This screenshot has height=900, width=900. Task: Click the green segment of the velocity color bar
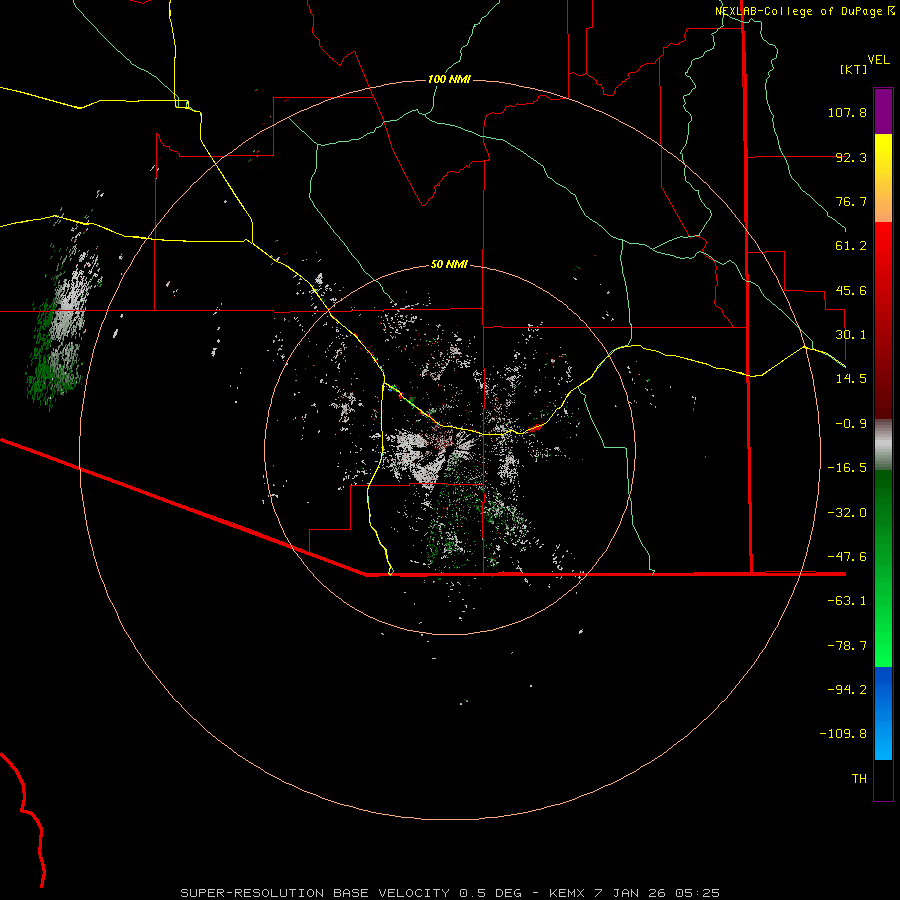point(883,568)
